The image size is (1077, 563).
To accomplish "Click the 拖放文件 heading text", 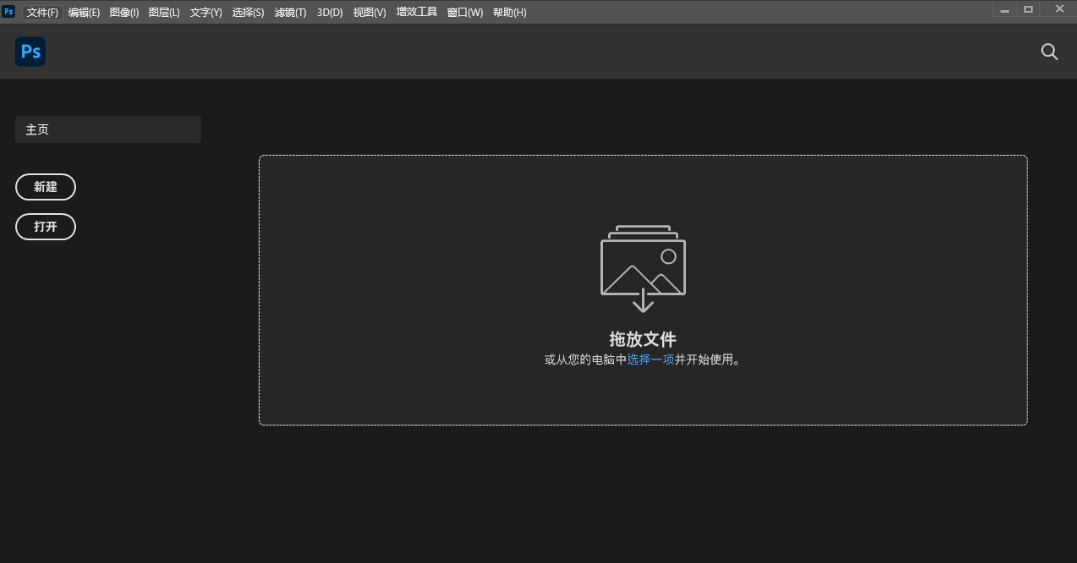I will pos(643,339).
